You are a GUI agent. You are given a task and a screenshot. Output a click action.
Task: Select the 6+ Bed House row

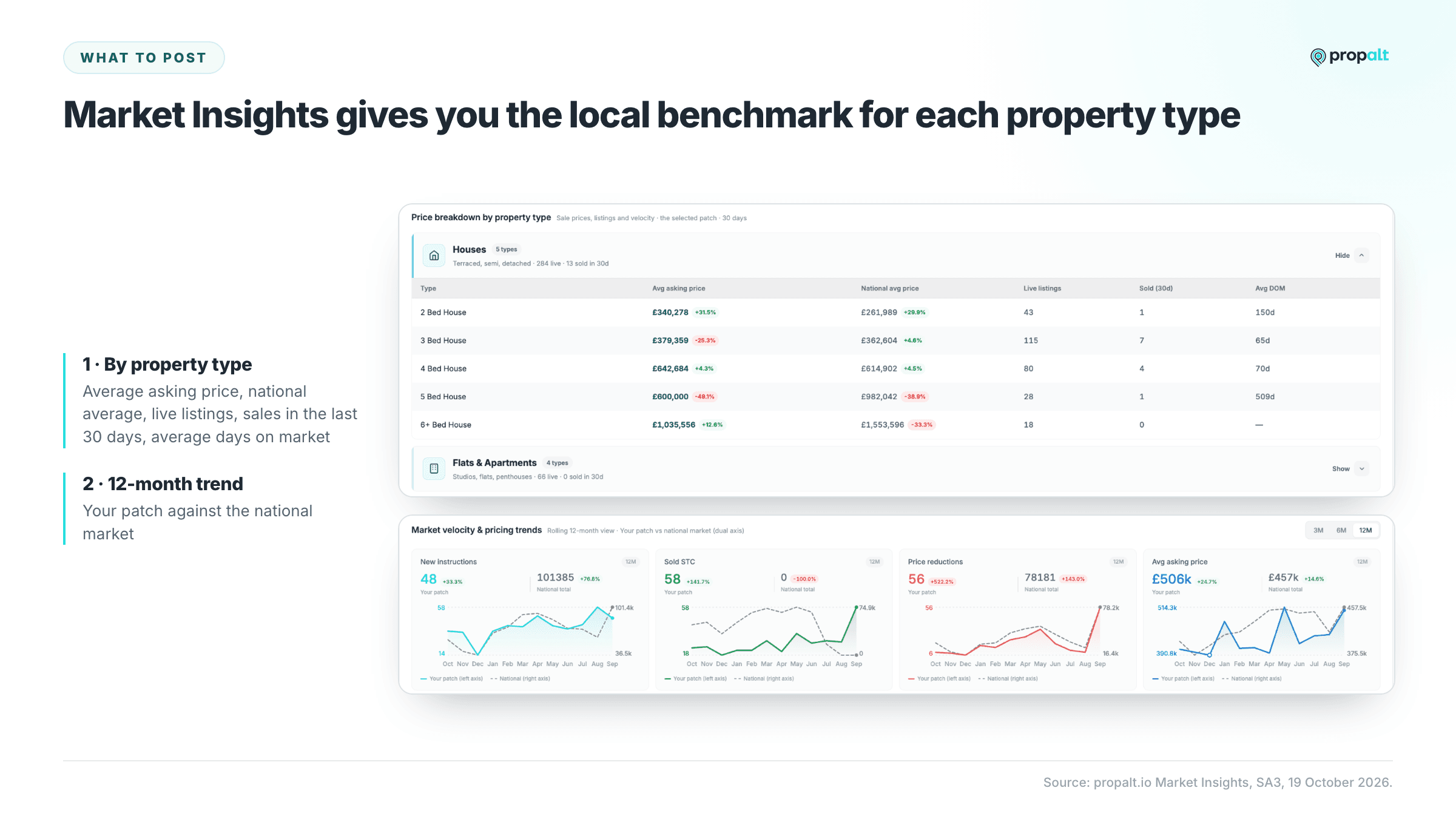click(x=896, y=425)
